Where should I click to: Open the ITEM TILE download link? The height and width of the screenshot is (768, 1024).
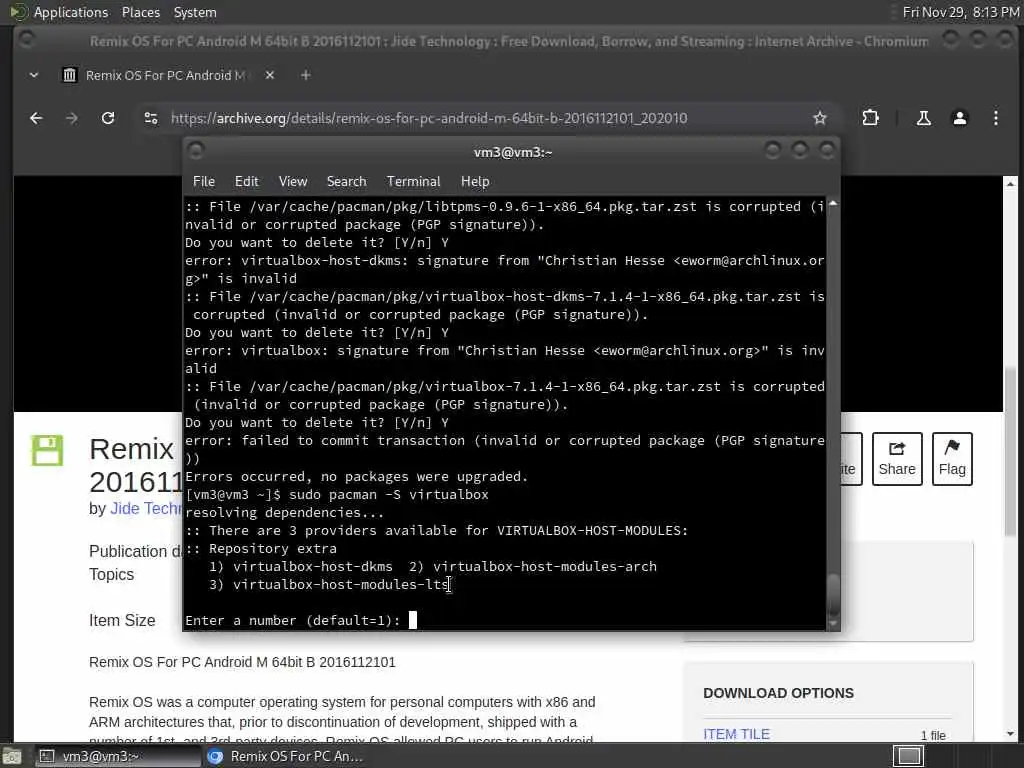point(736,734)
